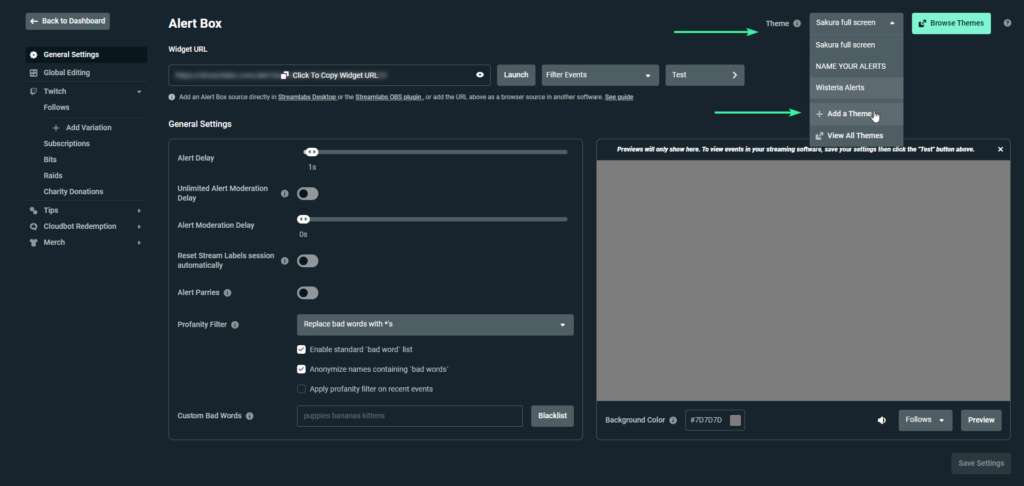This screenshot has height=486, width=1024.
Task: Click the copy icon in Widget URL field
Action: pos(285,75)
